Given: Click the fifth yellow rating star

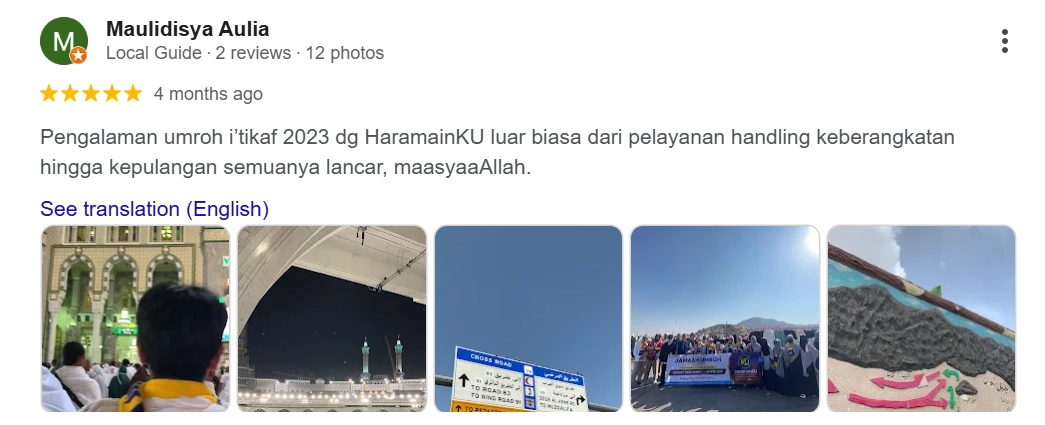Looking at the screenshot, I should [133, 93].
